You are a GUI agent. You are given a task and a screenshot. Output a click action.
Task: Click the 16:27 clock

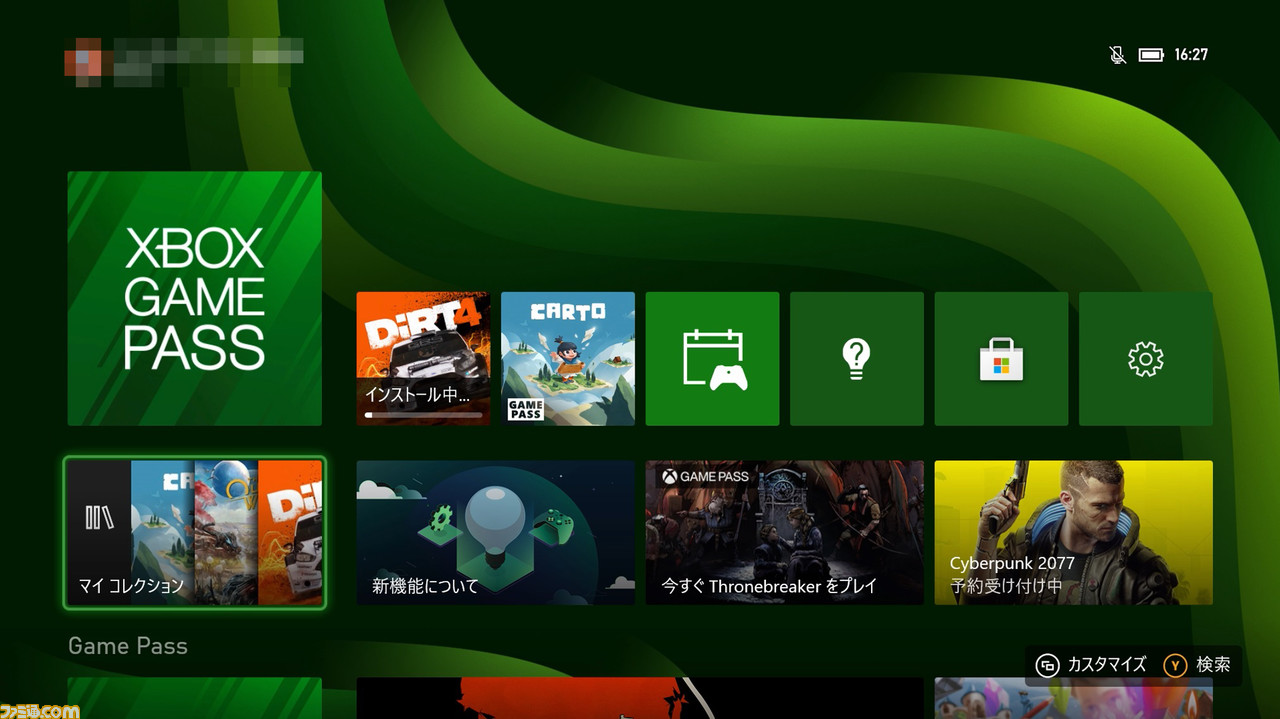tap(1191, 55)
